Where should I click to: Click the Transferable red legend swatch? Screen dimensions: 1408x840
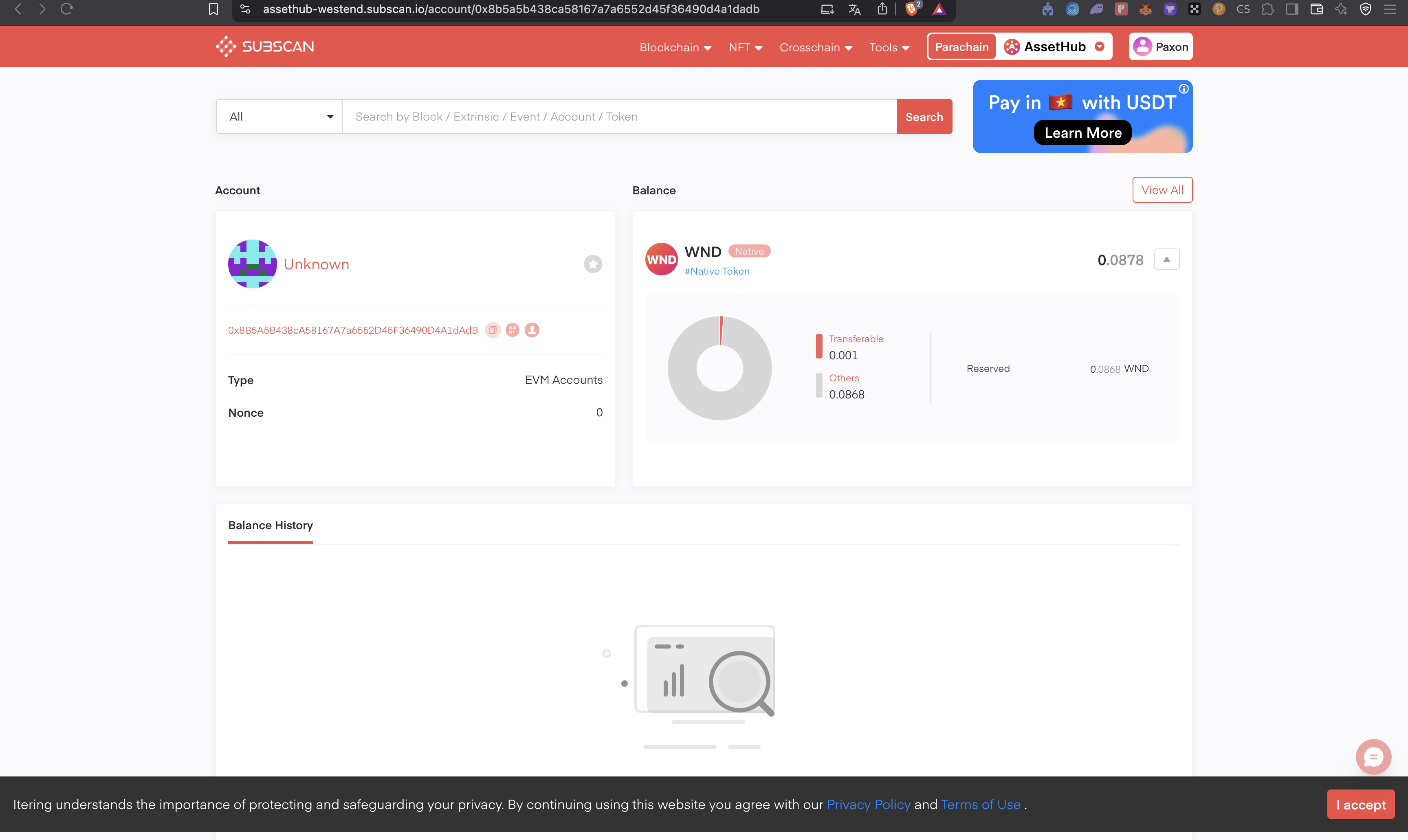tap(818, 346)
